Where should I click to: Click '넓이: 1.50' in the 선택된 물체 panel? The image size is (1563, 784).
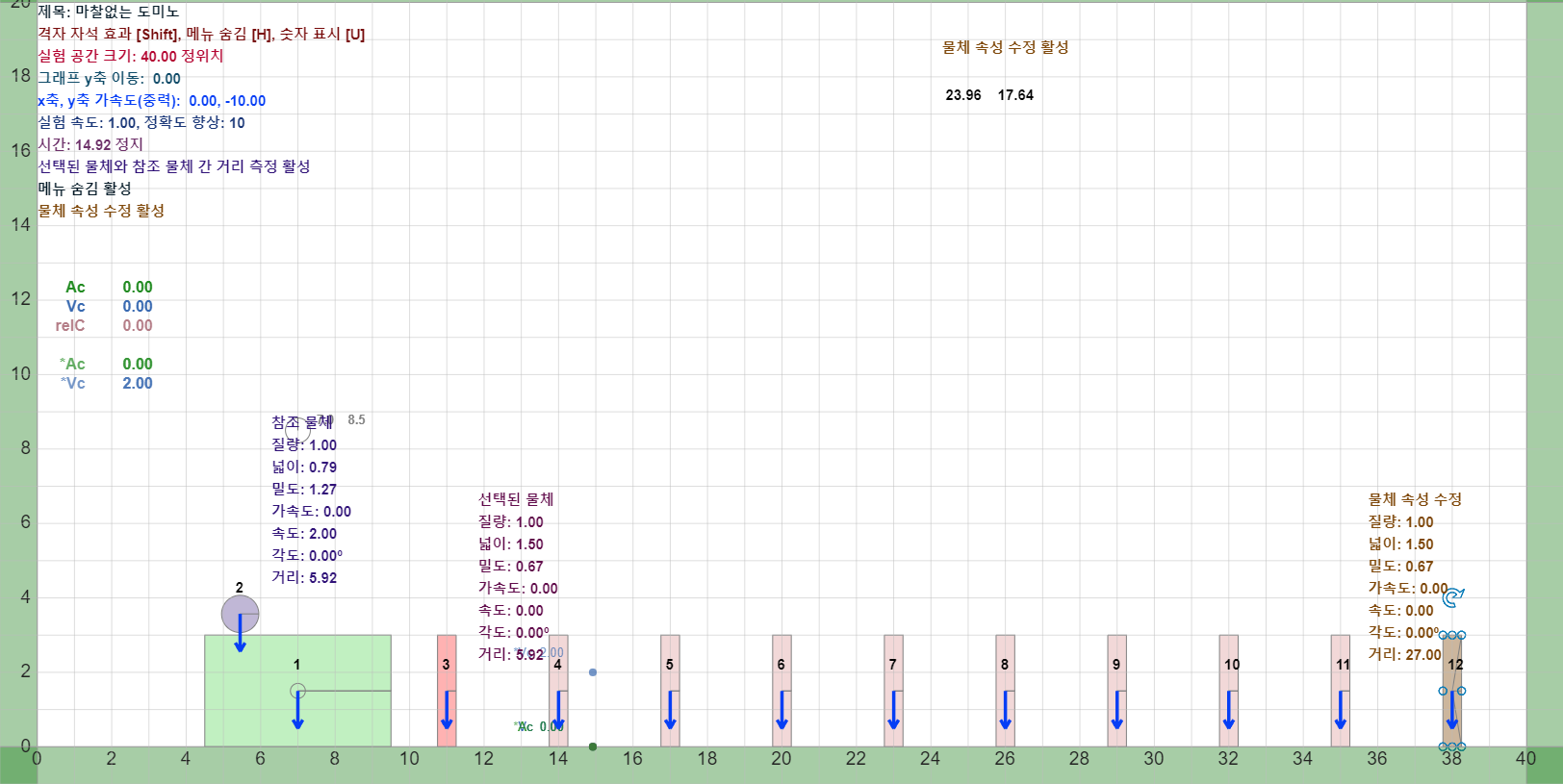pos(511,544)
